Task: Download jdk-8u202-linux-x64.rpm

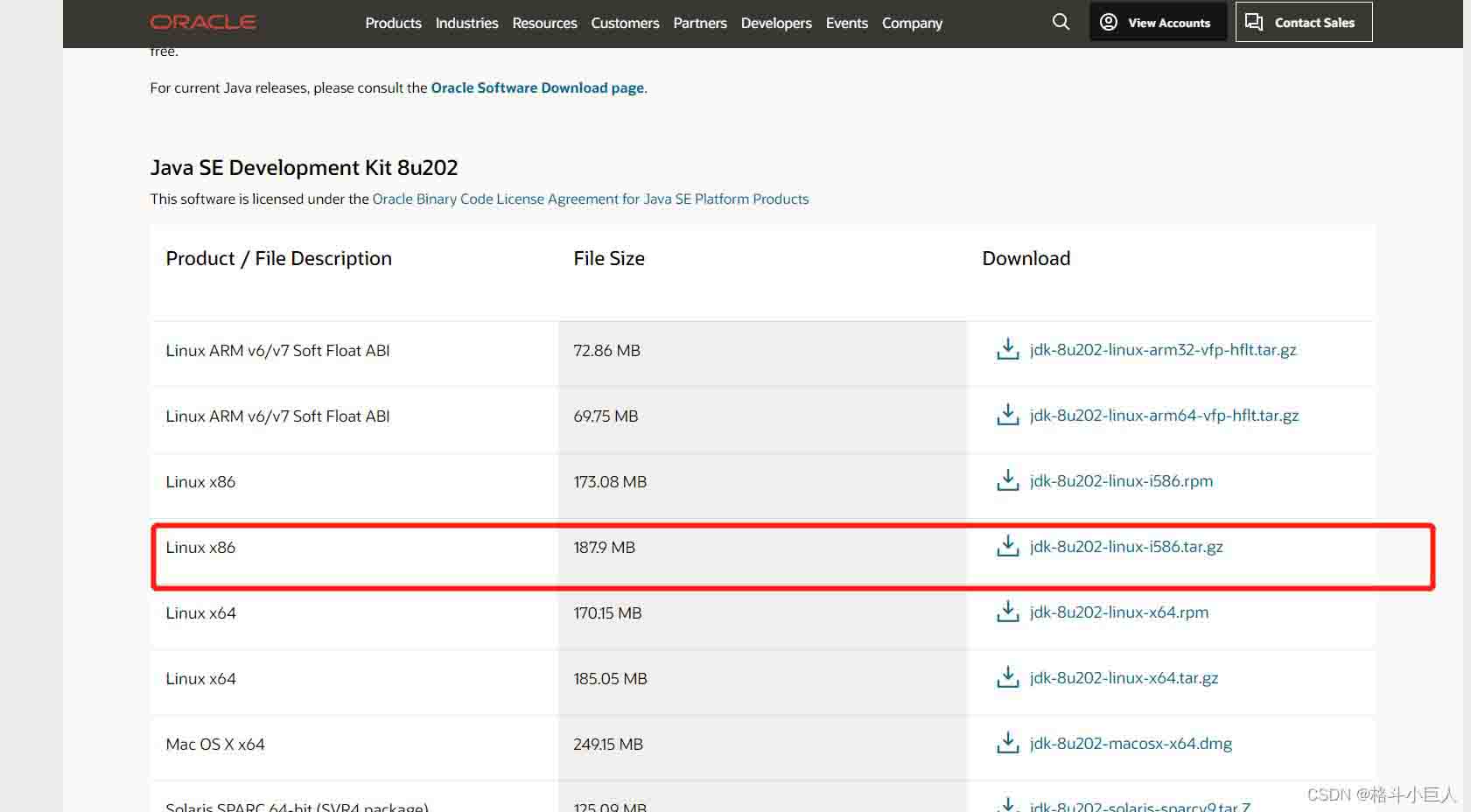Action: (x=1119, y=612)
